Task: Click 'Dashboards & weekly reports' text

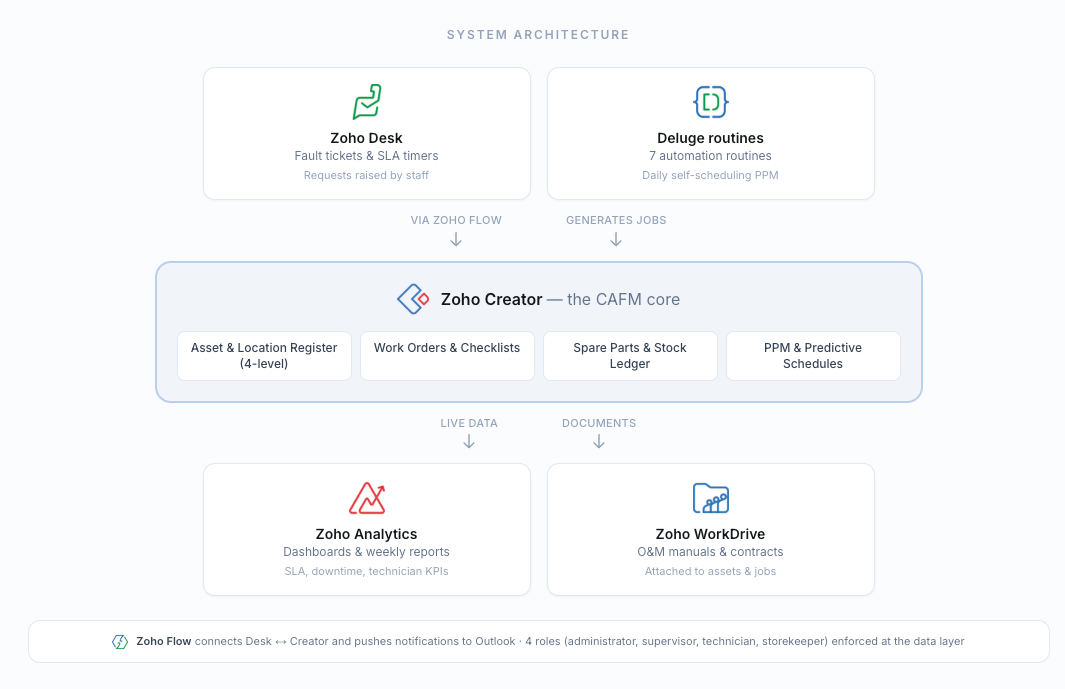Action: [x=366, y=552]
